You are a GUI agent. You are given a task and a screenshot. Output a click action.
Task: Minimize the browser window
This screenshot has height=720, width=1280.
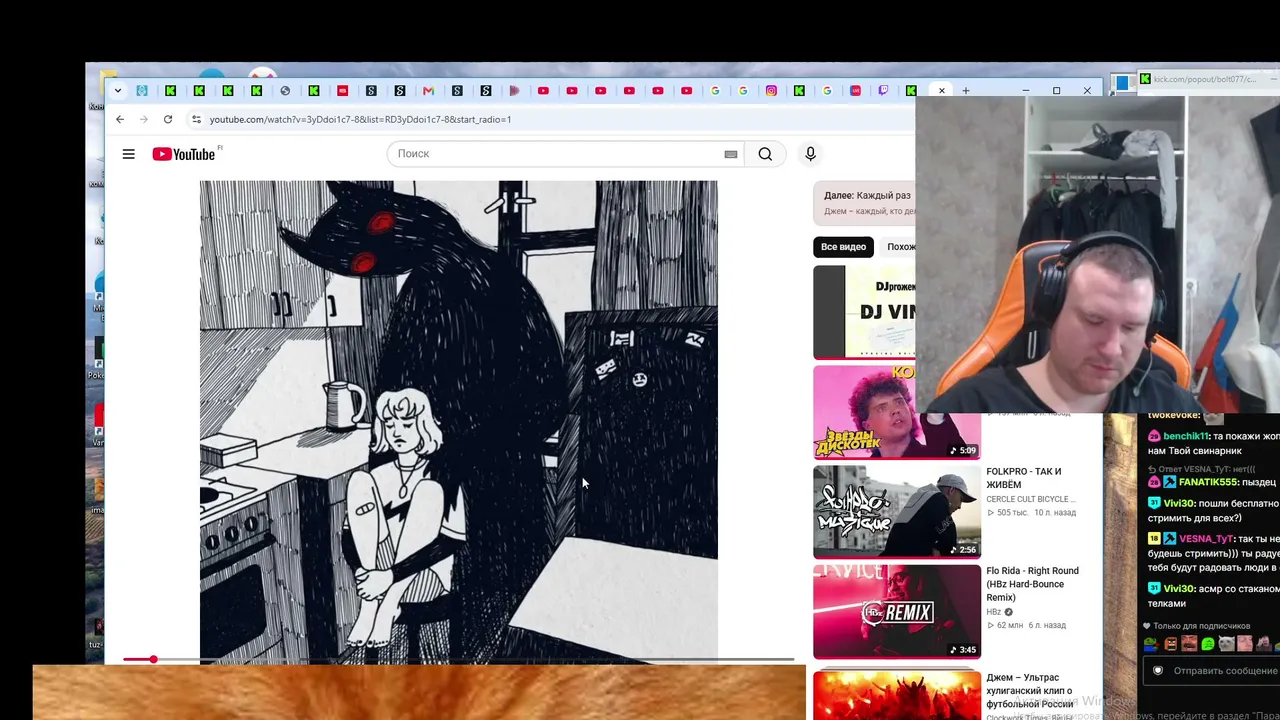point(1025,91)
